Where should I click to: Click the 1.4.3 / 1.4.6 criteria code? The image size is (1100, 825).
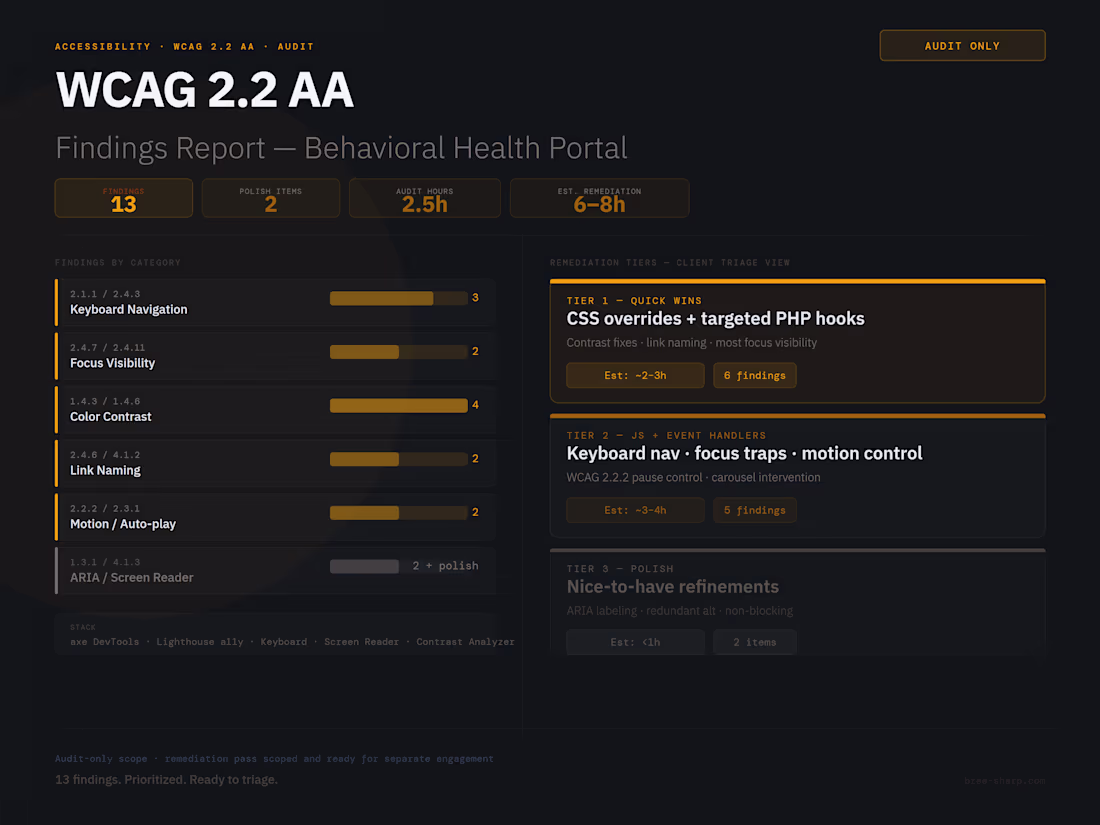(x=105, y=401)
